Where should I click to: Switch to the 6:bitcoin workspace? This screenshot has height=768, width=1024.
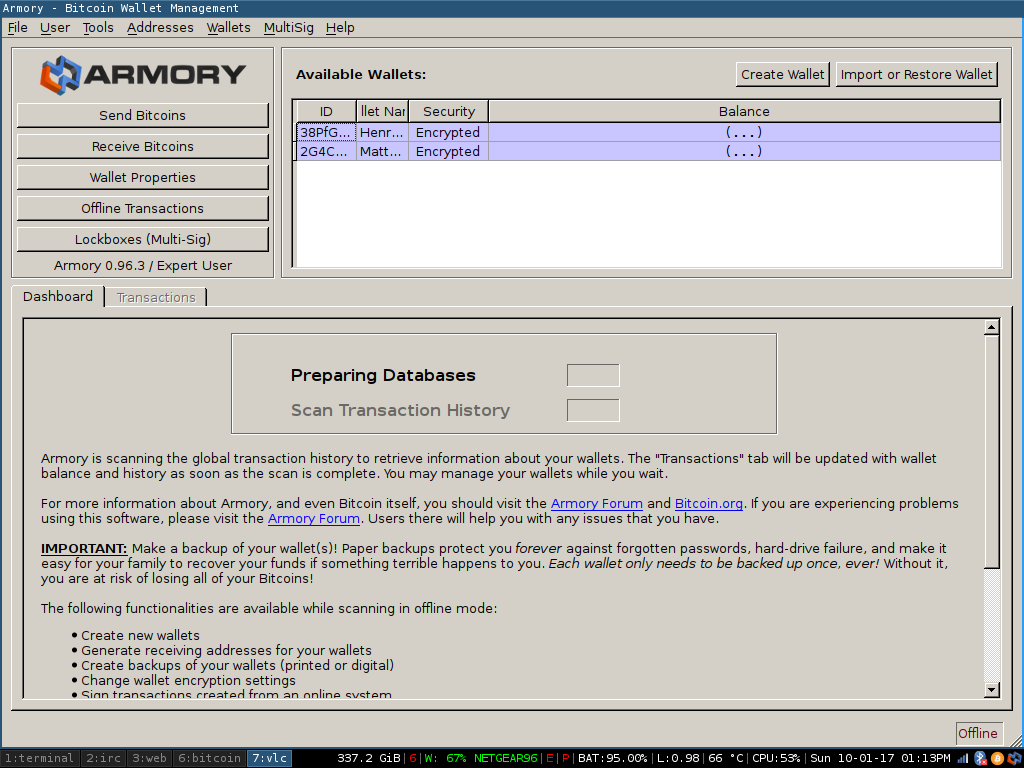pyautogui.click(x=209, y=758)
